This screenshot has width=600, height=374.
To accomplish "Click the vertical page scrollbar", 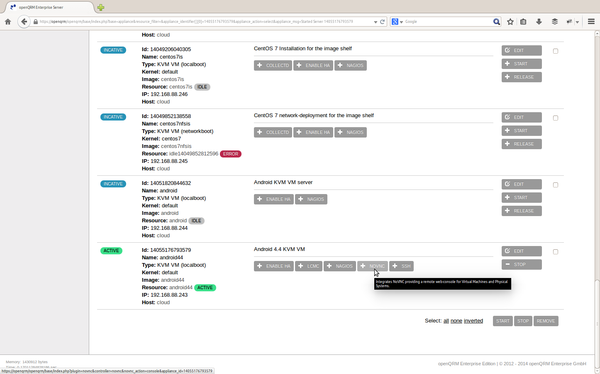I will click(597, 191).
